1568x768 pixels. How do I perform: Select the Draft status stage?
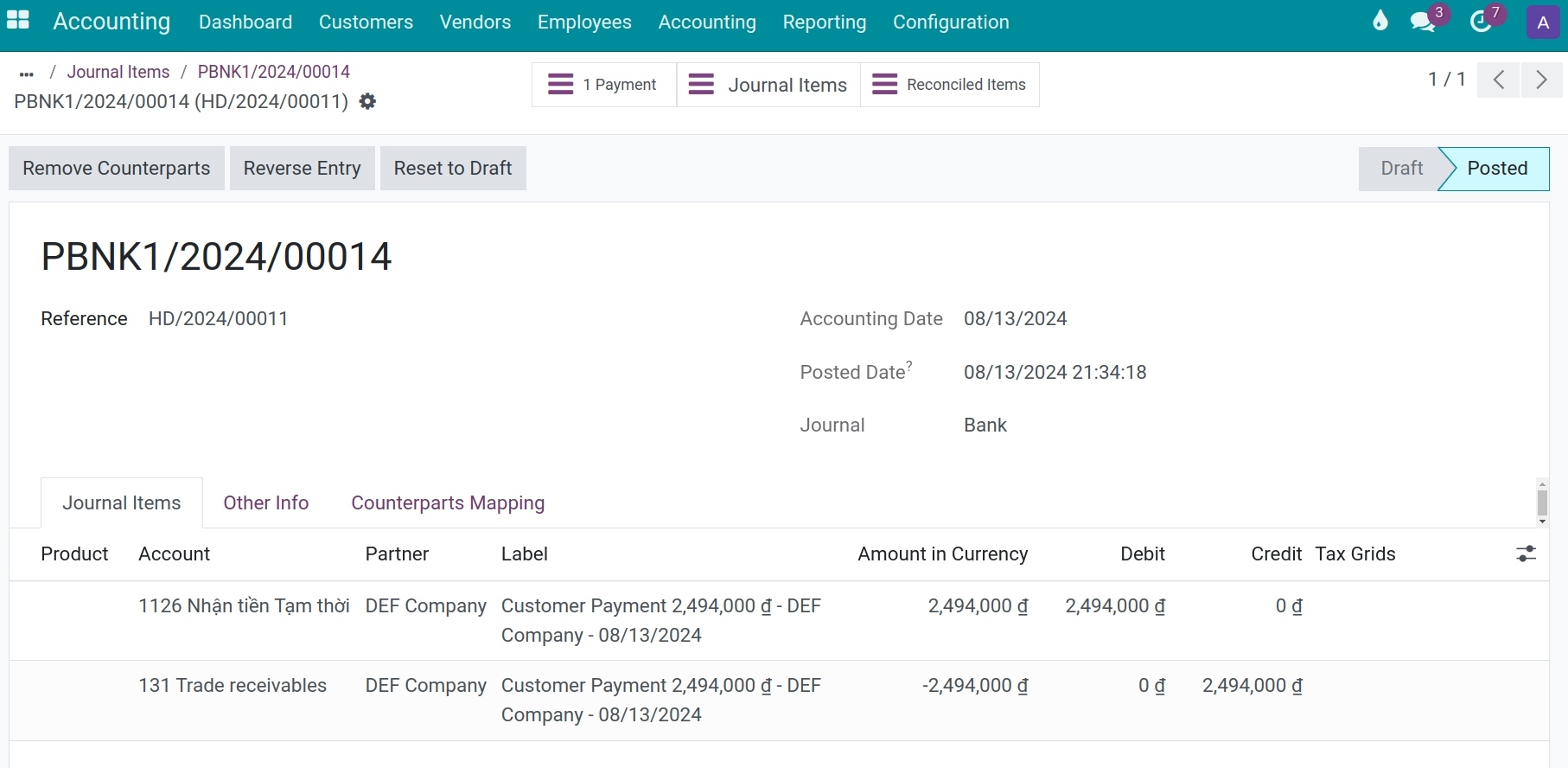pyautogui.click(x=1401, y=169)
